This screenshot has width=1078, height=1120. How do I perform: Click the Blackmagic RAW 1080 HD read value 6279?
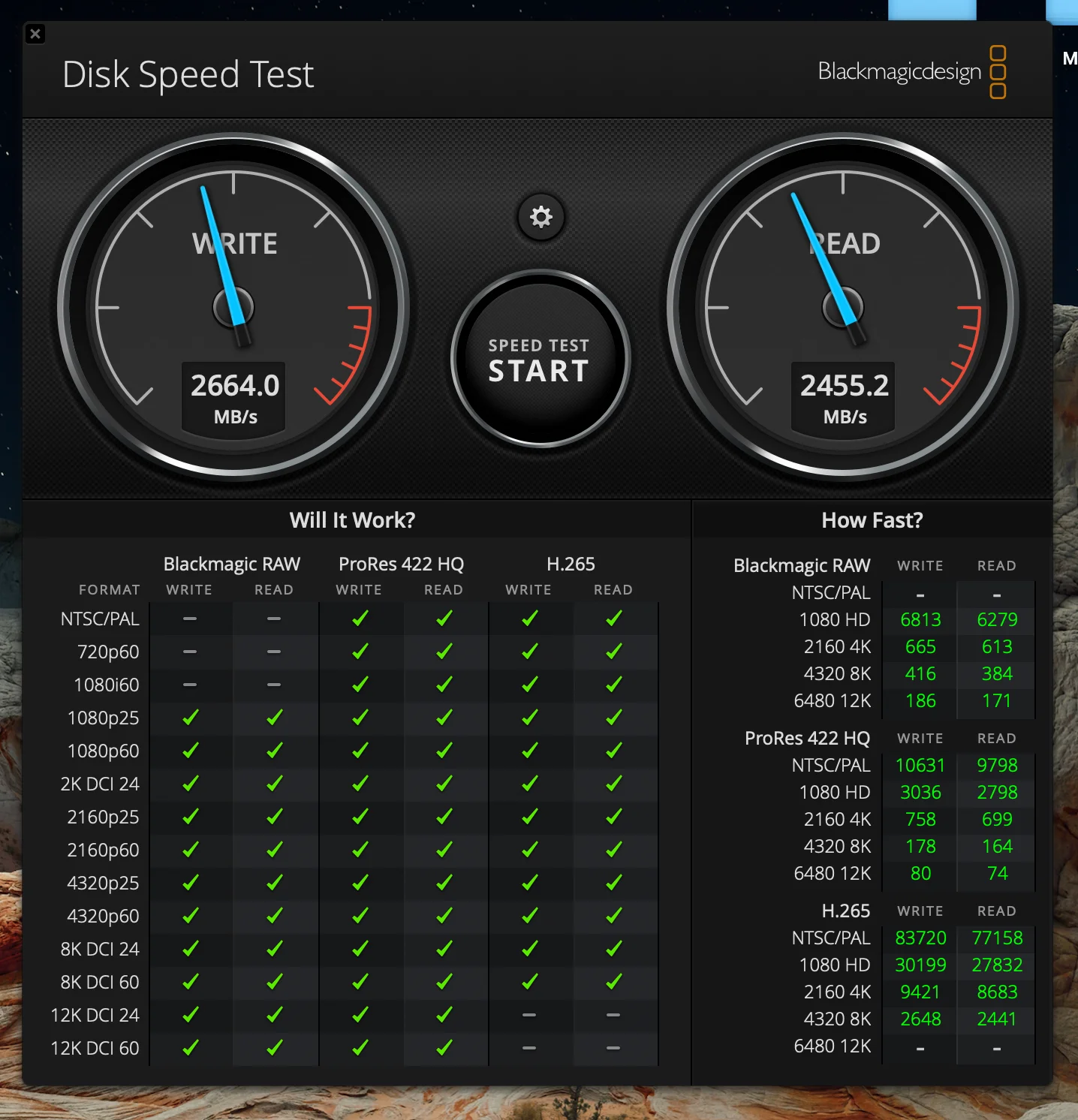(x=997, y=619)
